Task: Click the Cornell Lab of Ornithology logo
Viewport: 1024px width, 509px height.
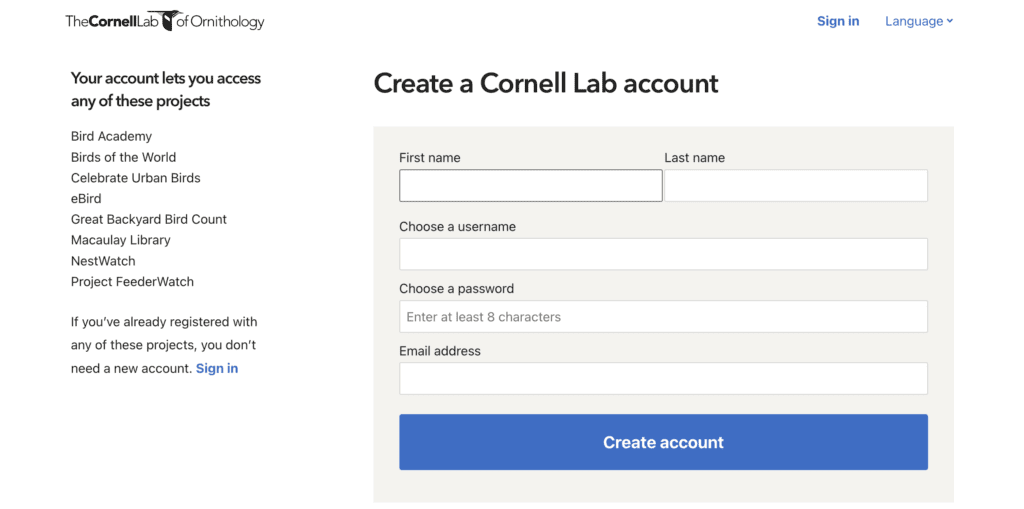Action: 165,21
